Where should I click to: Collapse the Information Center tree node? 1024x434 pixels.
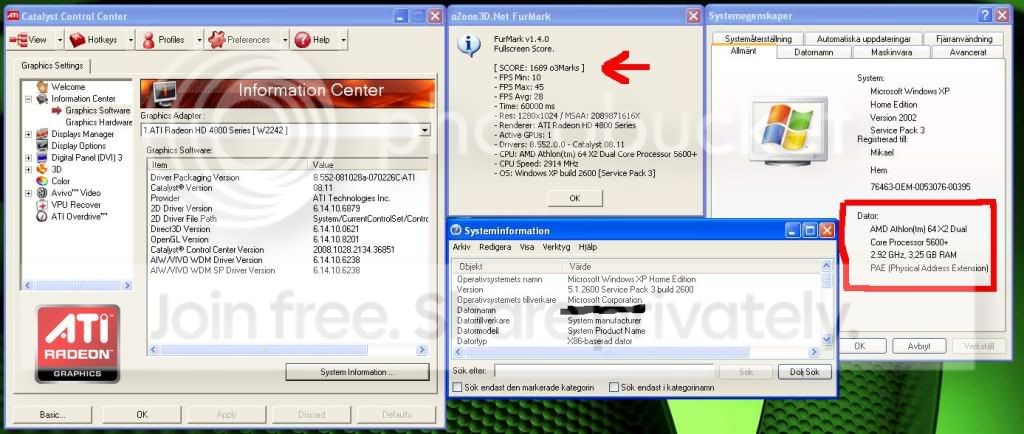[x=28, y=99]
